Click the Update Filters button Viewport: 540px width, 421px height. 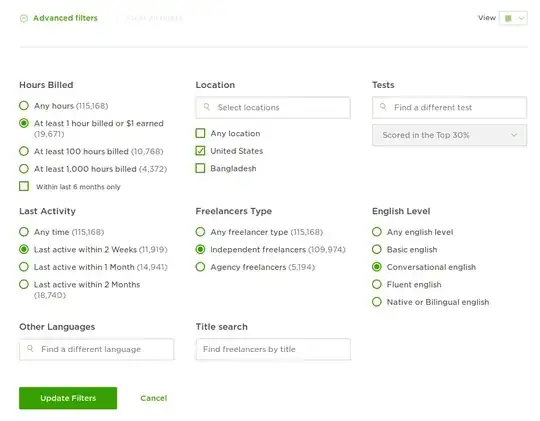(x=68, y=398)
